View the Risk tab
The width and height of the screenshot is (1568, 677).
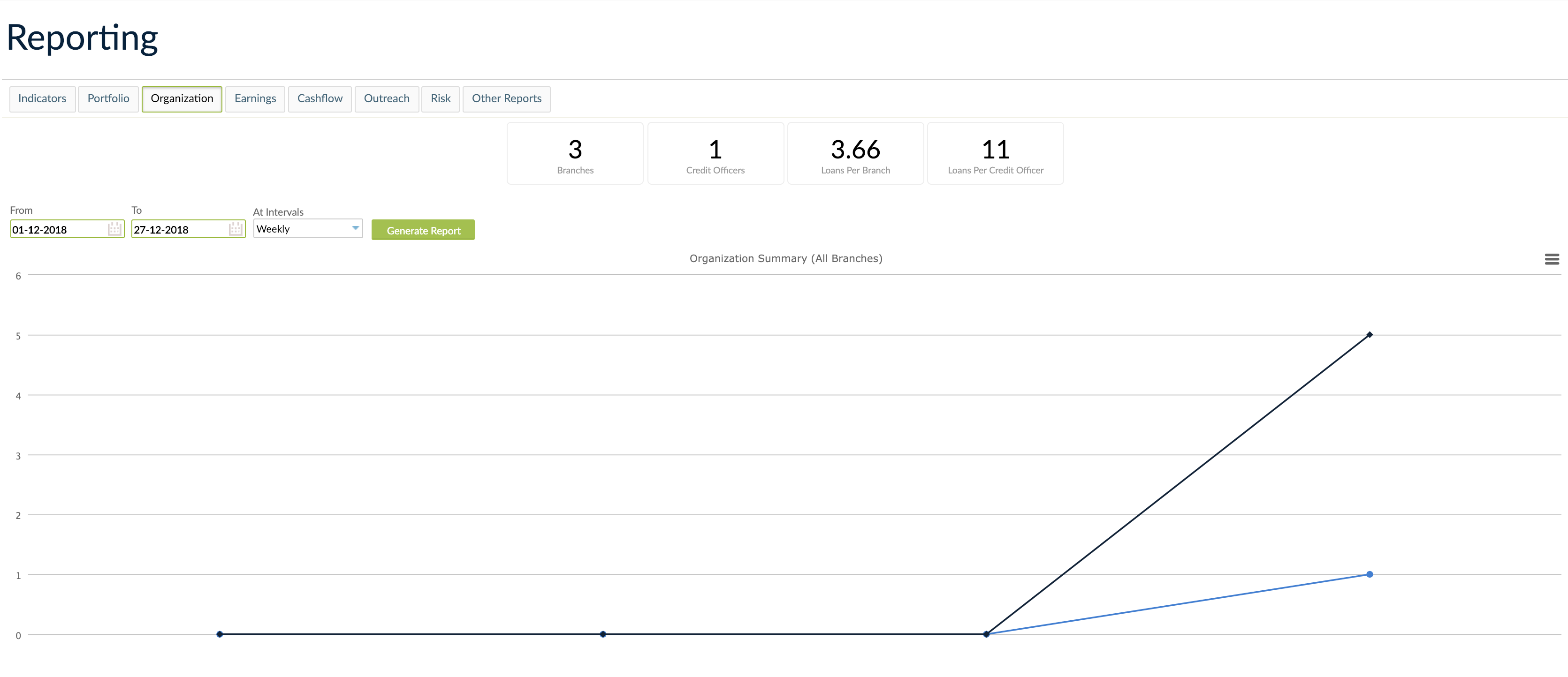click(x=440, y=98)
